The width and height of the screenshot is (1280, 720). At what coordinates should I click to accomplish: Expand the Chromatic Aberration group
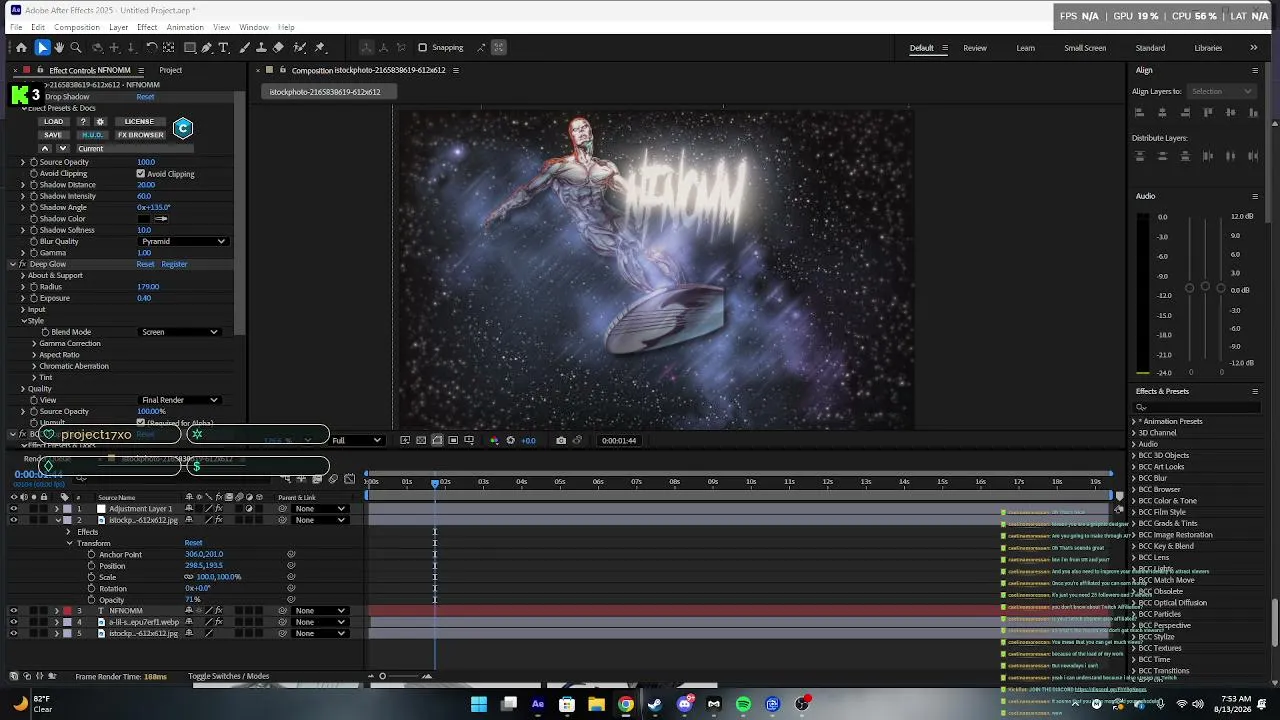click(x=34, y=366)
